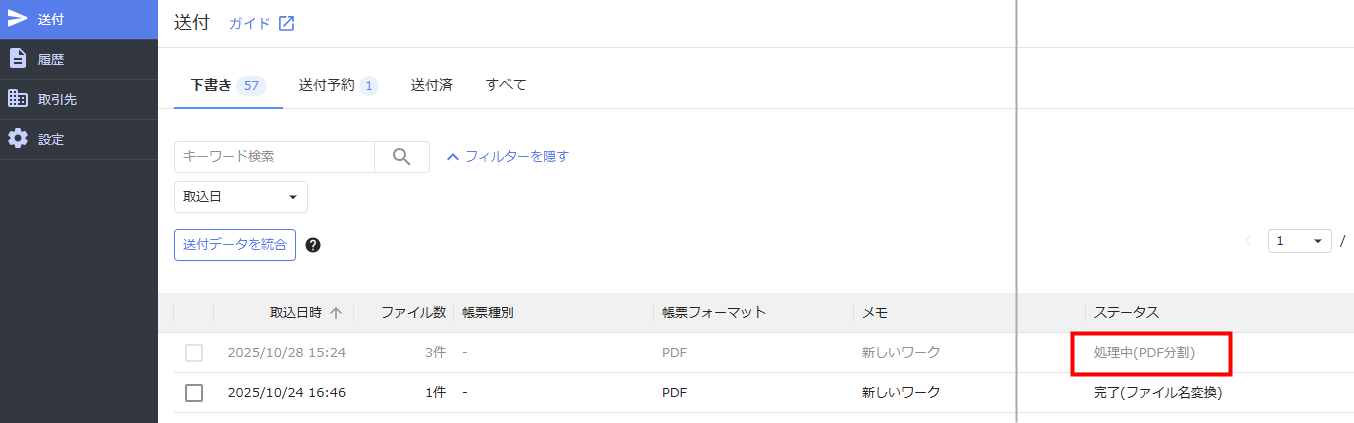Select the すべて tab
This screenshot has height=423, width=1354.
click(x=506, y=85)
